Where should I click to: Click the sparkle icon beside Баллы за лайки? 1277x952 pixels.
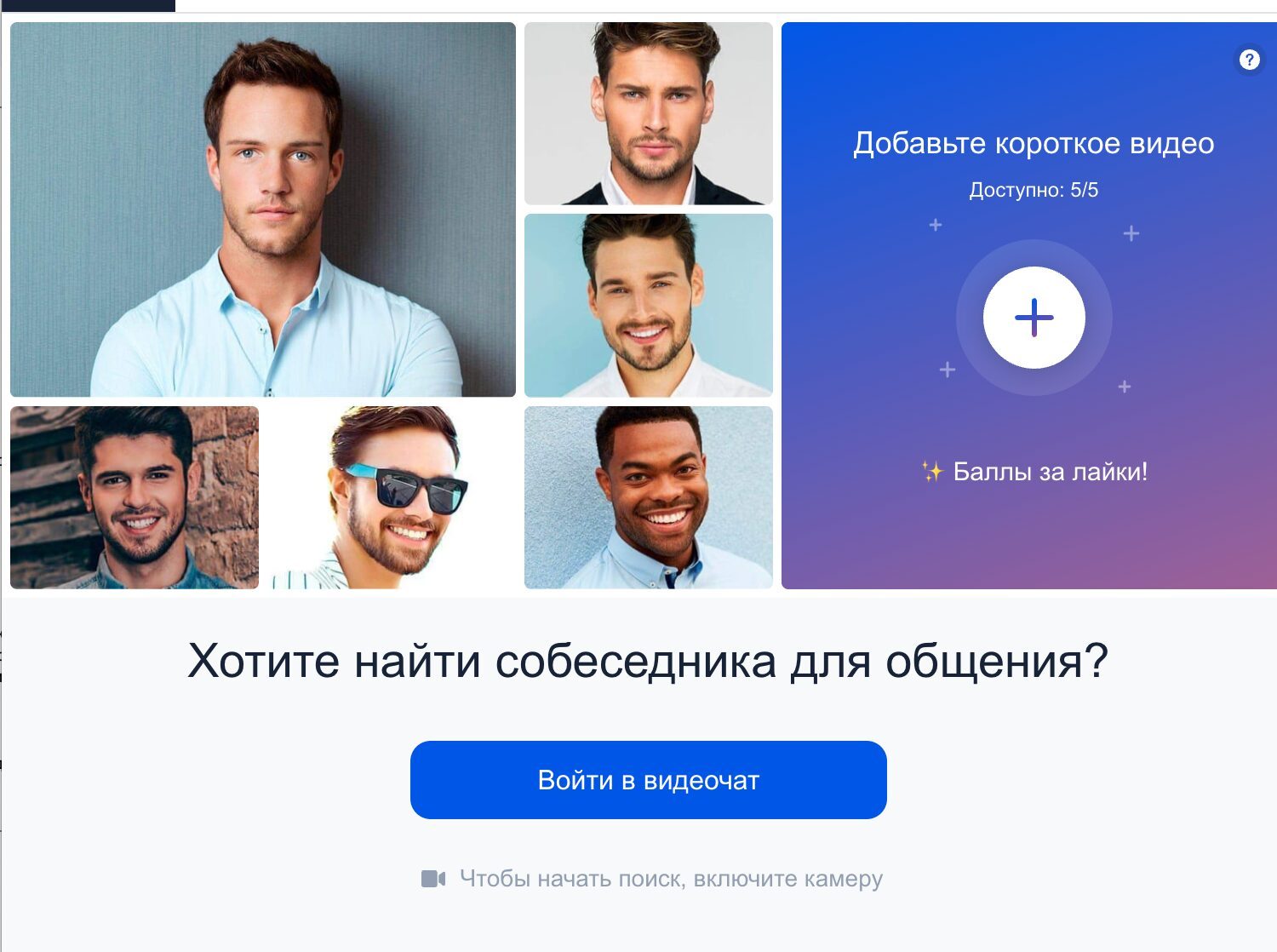coord(932,472)
